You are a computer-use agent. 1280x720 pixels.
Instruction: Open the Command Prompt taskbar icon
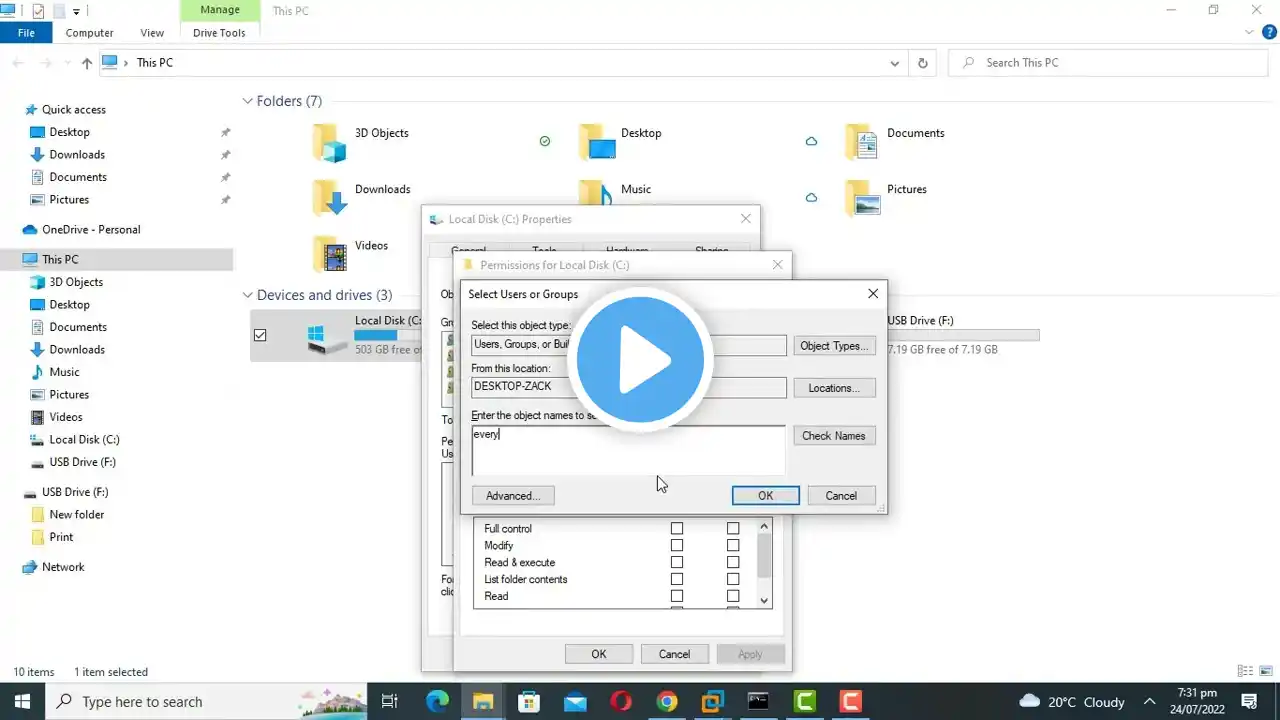[x=758, y=701]
